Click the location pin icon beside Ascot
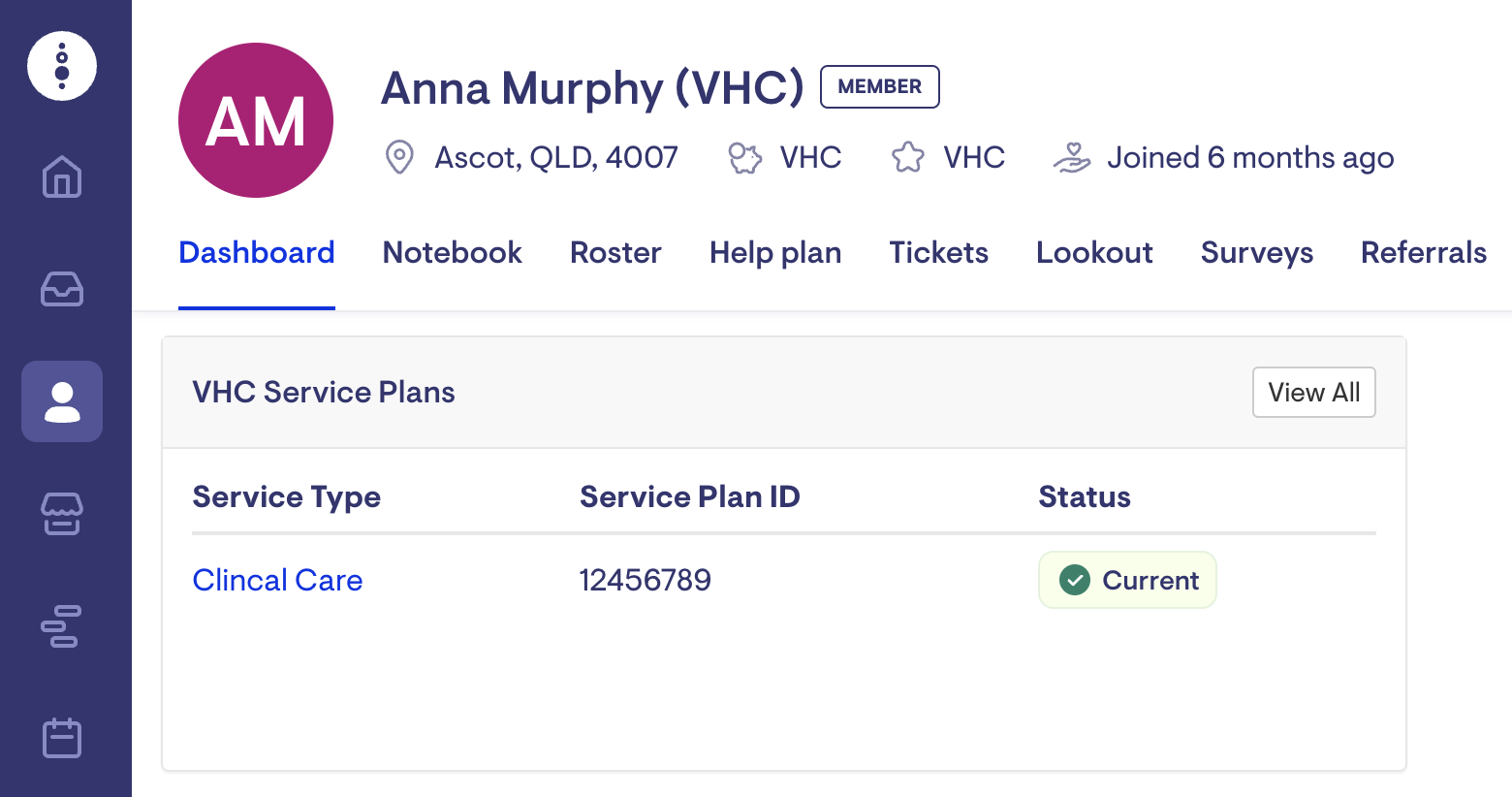This screenshot has height=797, width=1512. click(399, 157)
